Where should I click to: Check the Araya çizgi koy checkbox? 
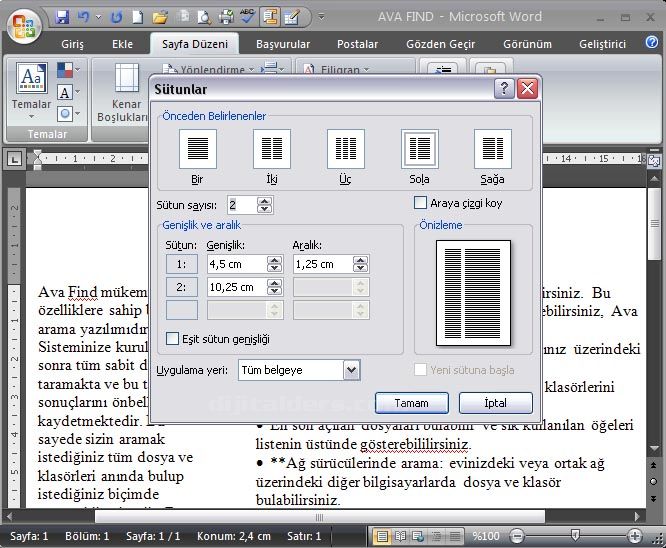pos(420,203)
